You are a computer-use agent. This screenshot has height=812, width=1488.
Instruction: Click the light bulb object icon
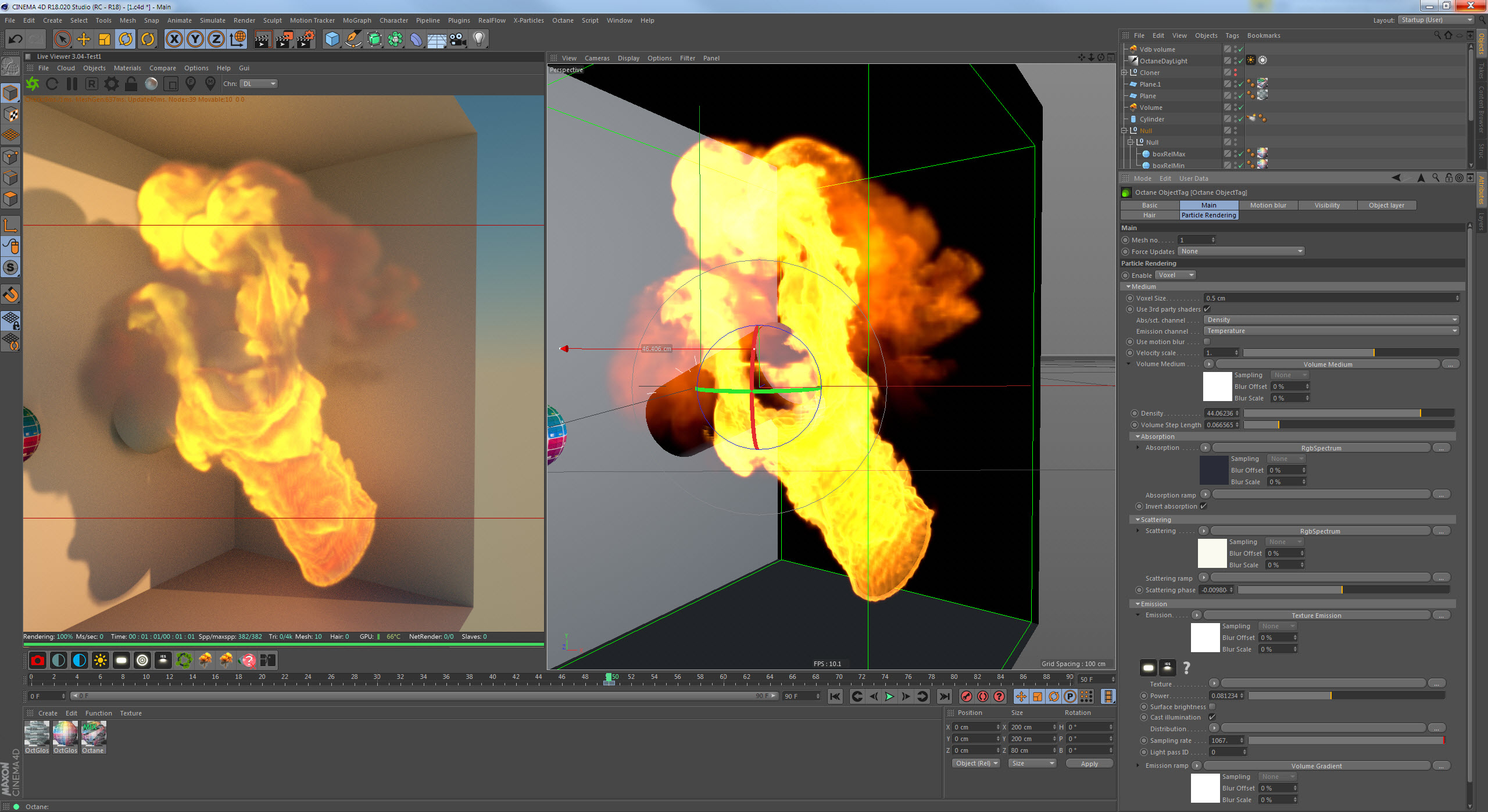click(478, 39)
